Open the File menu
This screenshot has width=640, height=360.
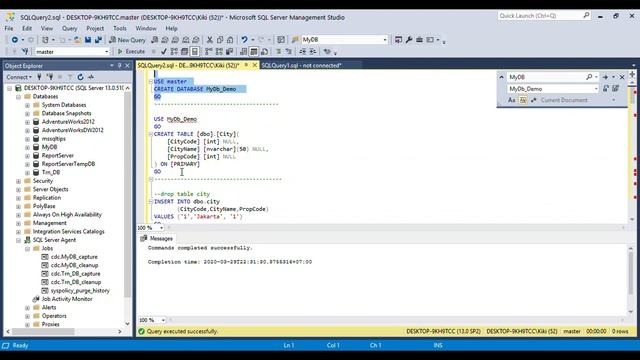pyautogui.click(x=9, y=28)
